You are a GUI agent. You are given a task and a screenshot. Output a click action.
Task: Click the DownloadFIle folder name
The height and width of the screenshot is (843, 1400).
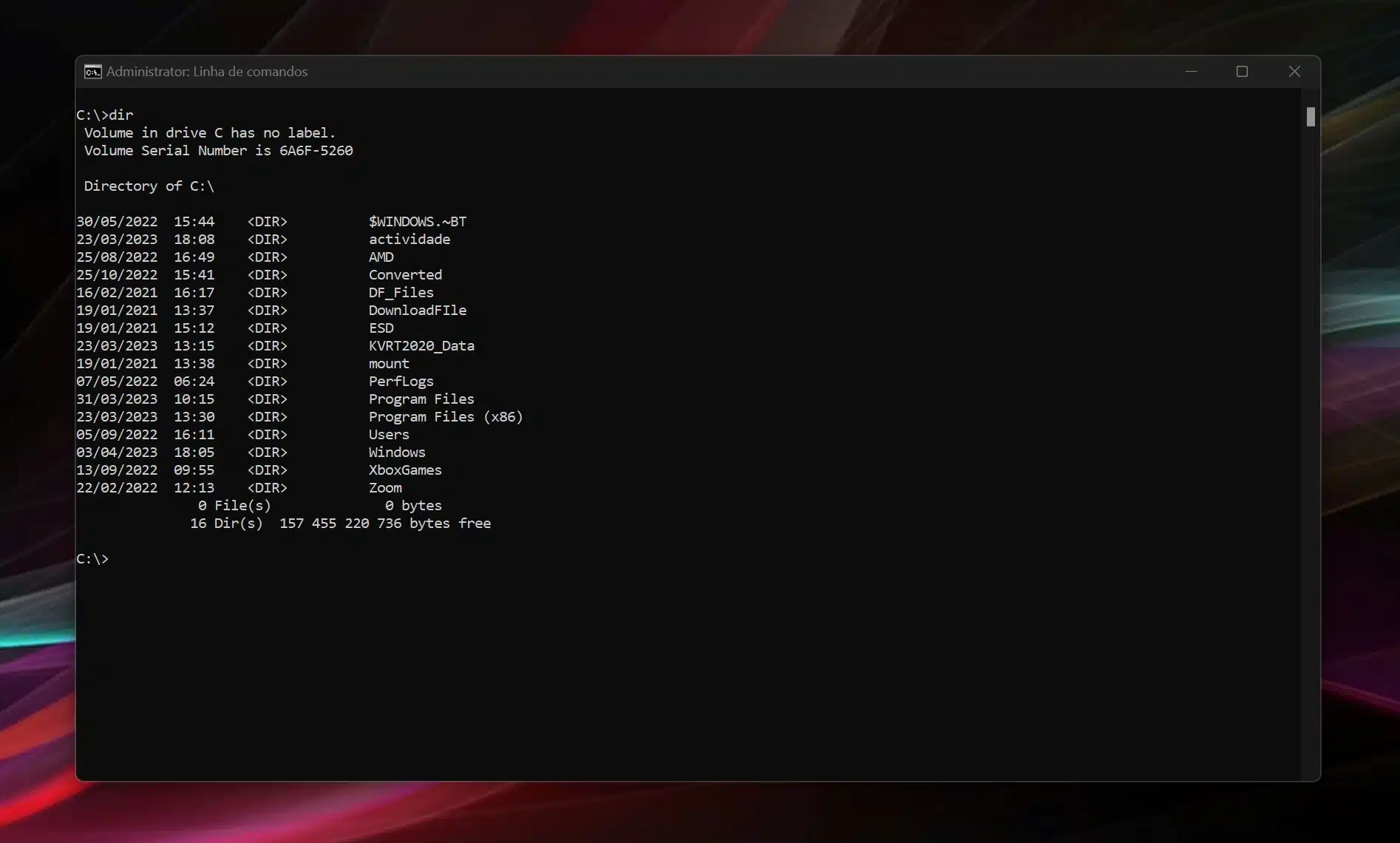click(x=418, y=310)
